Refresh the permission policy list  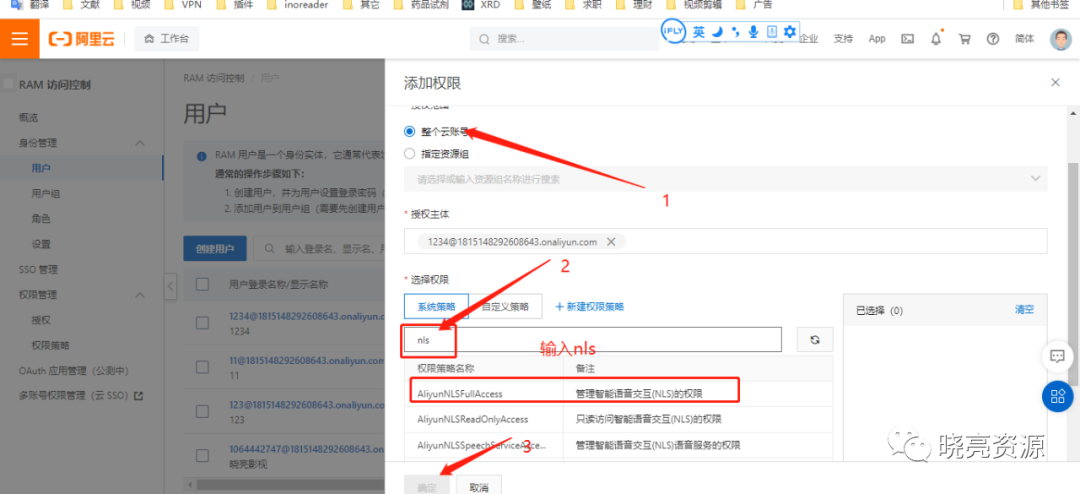pos(815,340)
